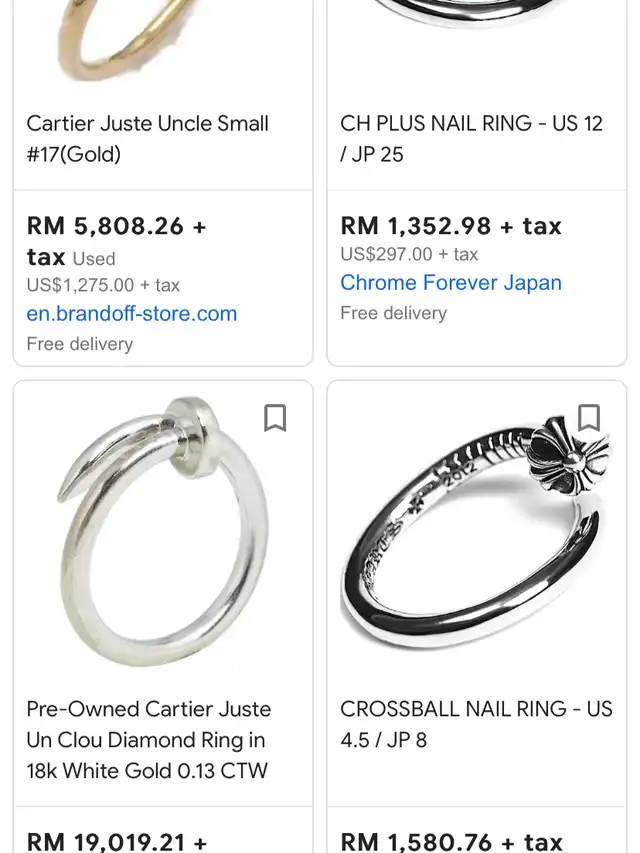
Task: Save the CROSSBALL NAIL RING with bookmark icon
Action: coord(588,418)
